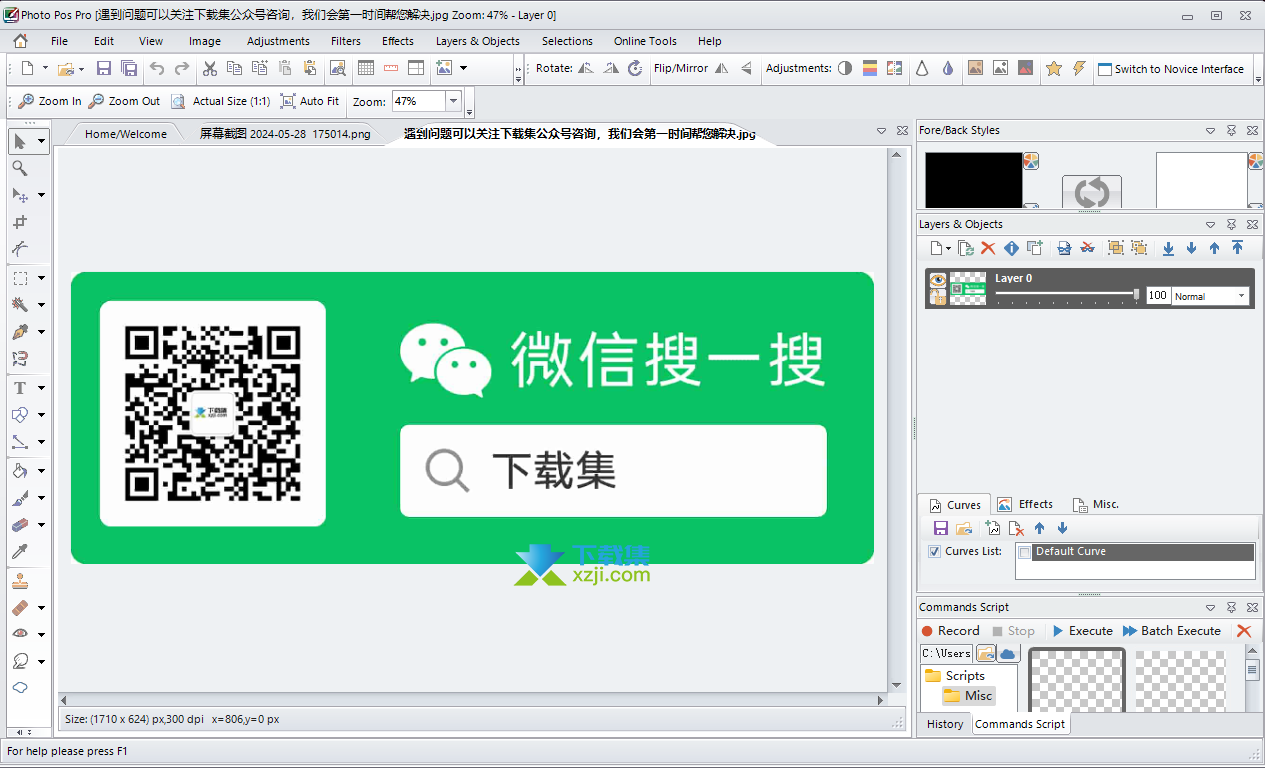Open the Selections menu
Image resolution: width=1265 pixels, height=768 pixels.
click(567, 41)
